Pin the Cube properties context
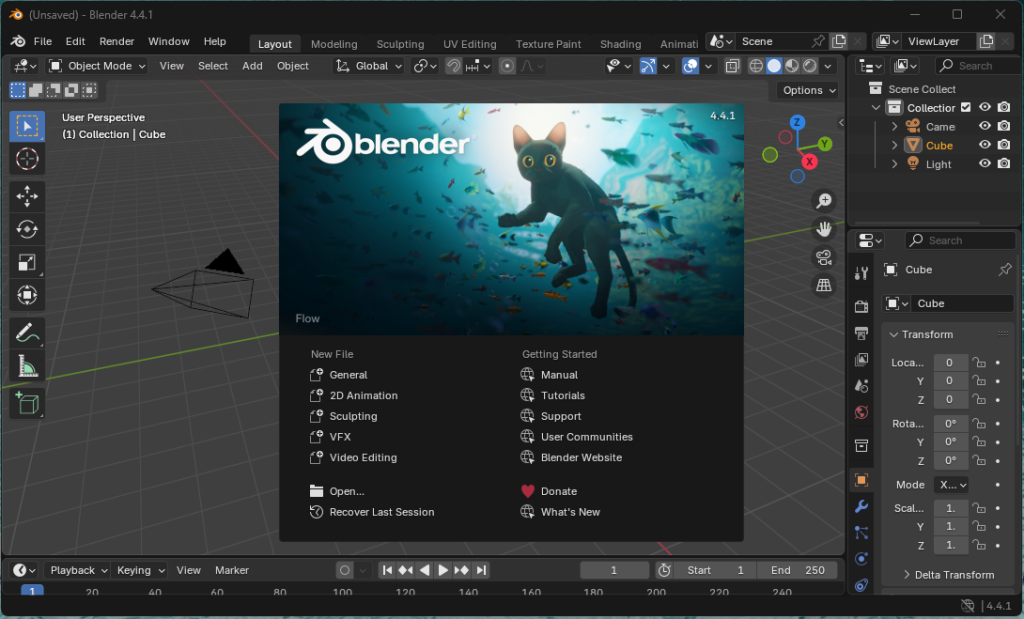 (1004, 270)
